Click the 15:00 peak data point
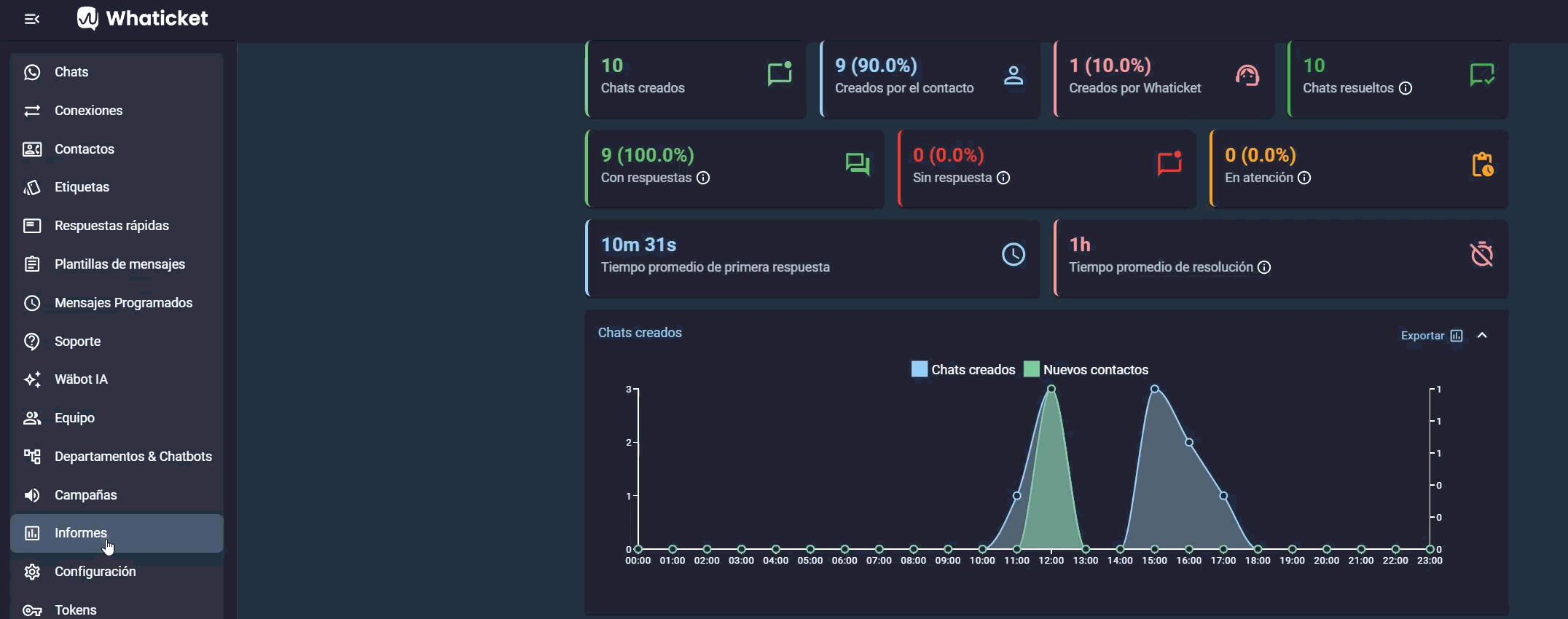1568x619 pixels. (1155, 389)
